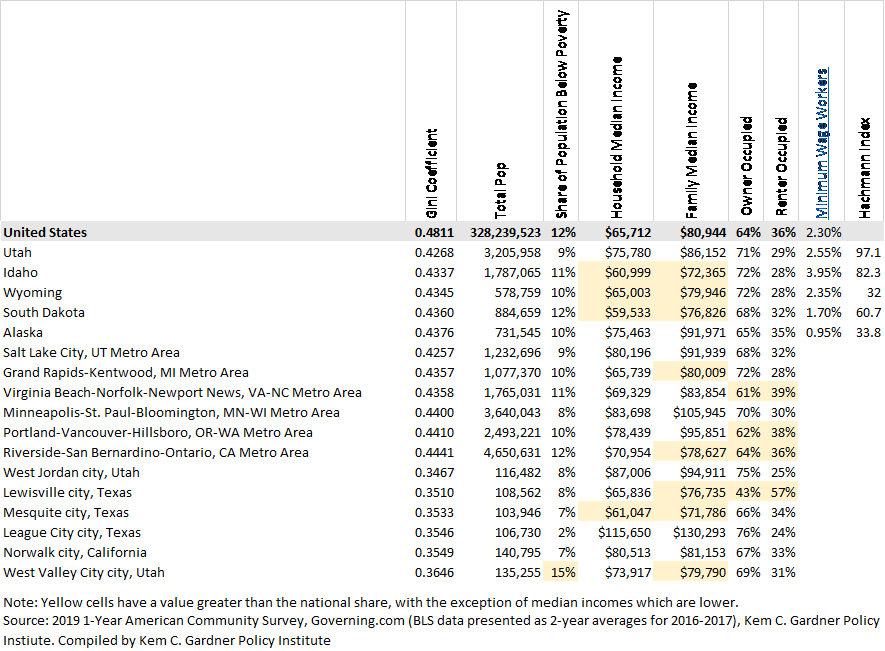Select the Hachmann Index column header
Image resolution: width=885 pixels, height=651 pixels.
(x=864, y=168)
